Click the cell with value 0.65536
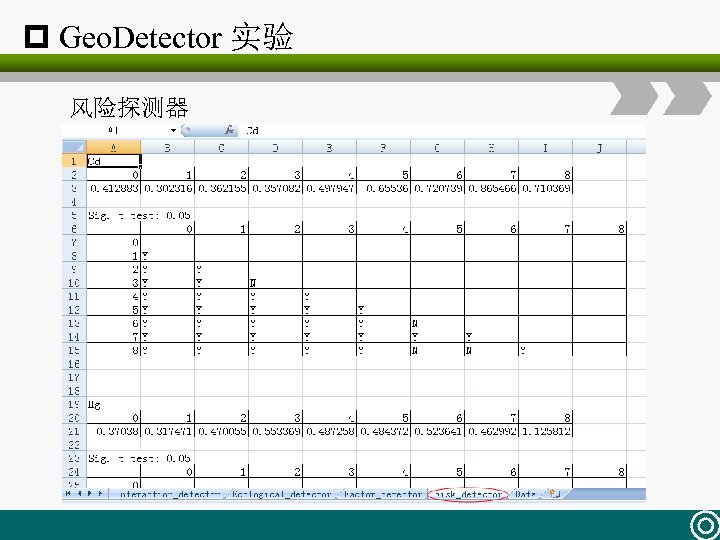Viewport: 720px width, 540px height. (x=383, y=188)
